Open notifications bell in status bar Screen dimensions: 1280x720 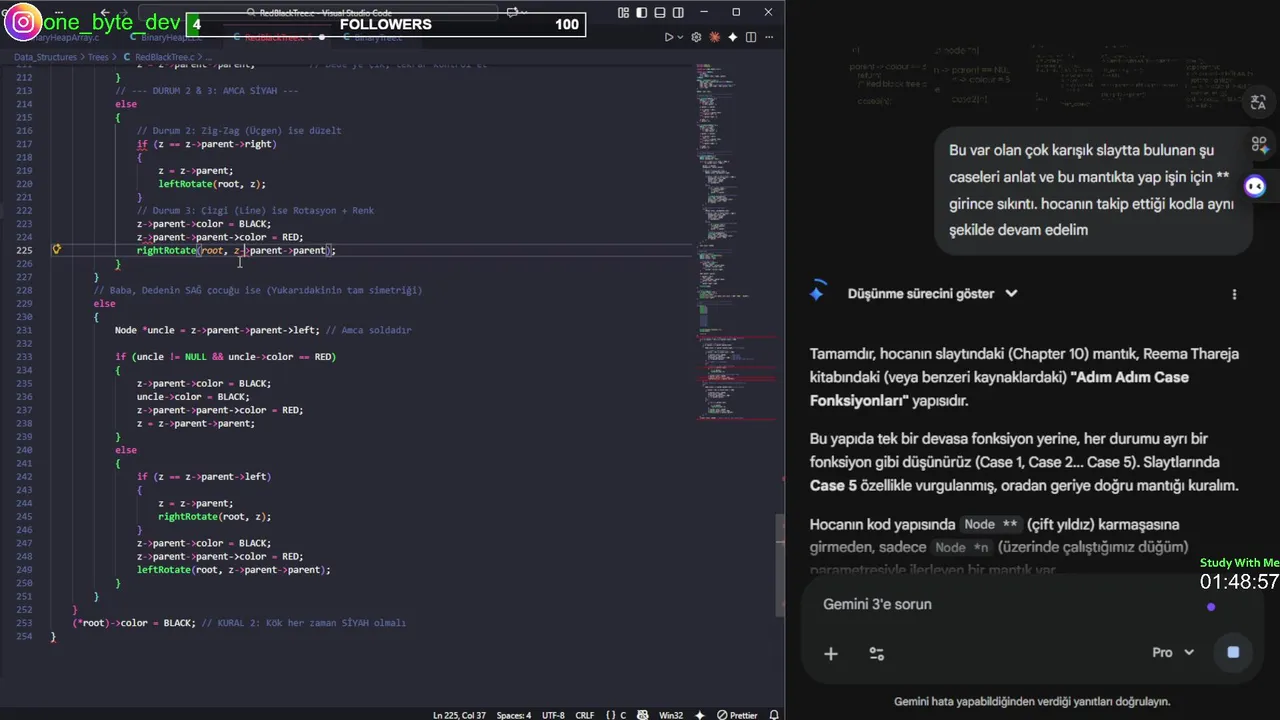pos(775,715)
